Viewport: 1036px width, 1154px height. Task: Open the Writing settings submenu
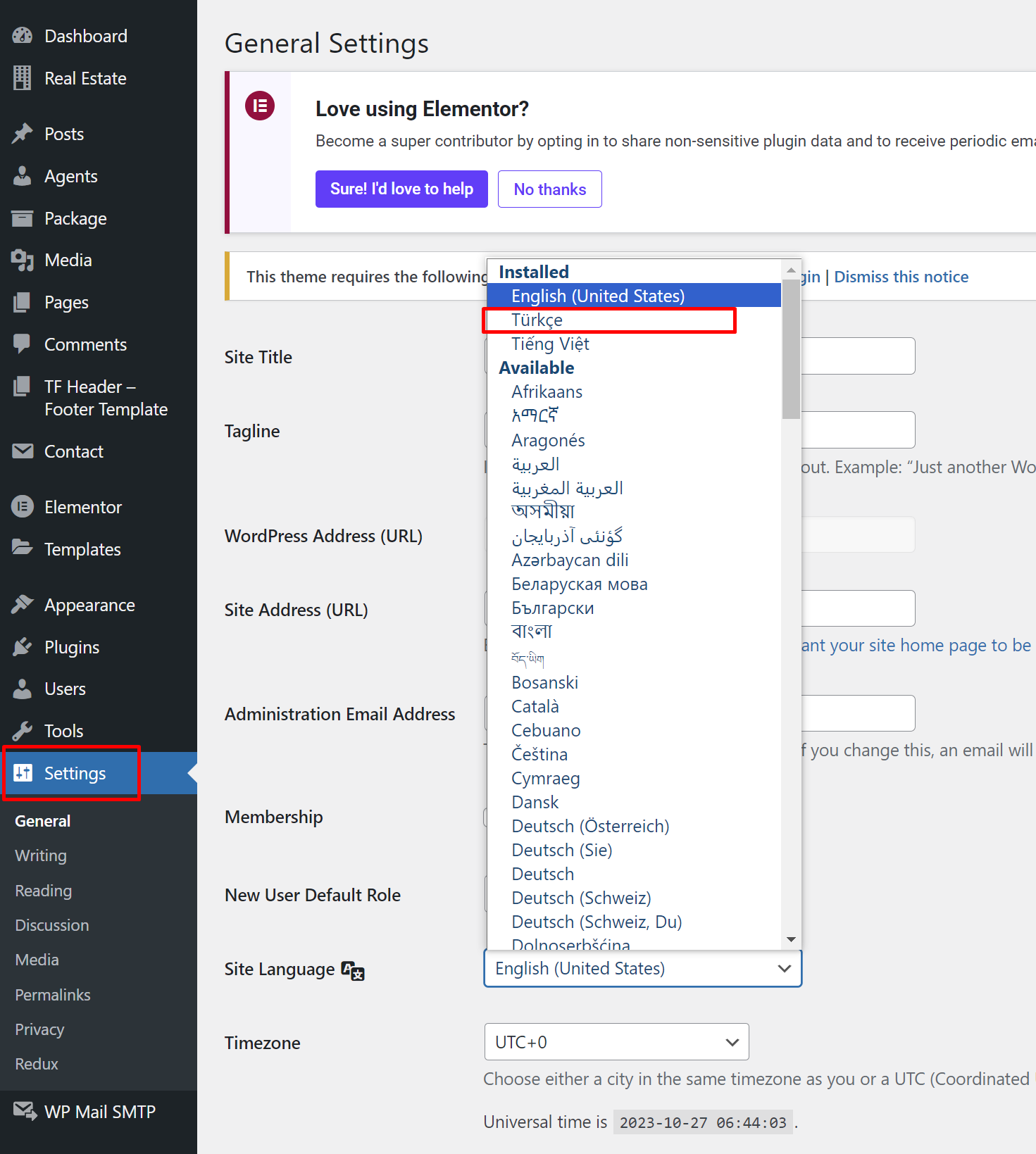click(41, 855)
